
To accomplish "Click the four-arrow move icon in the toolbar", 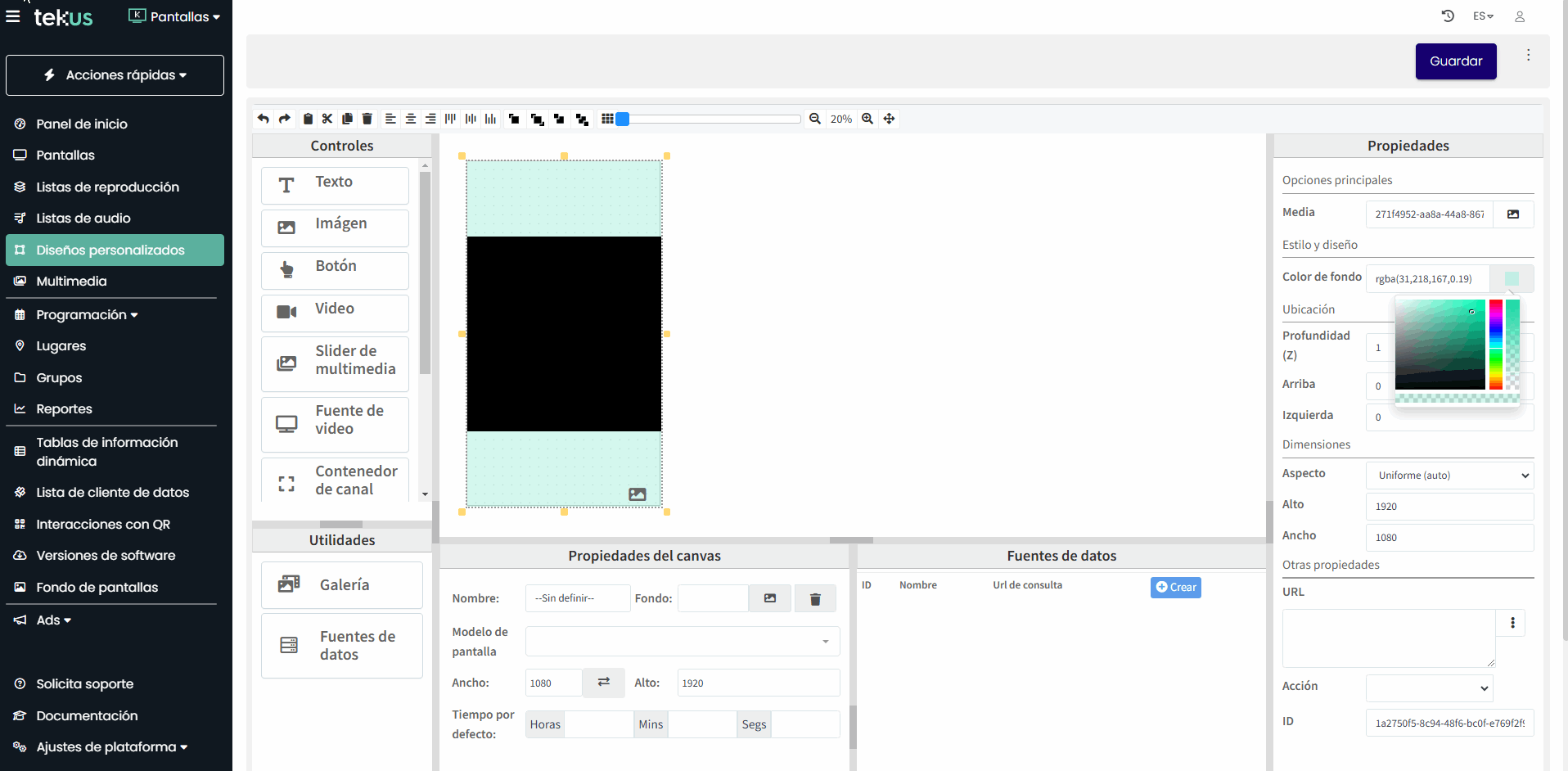I will pos(890,119).
